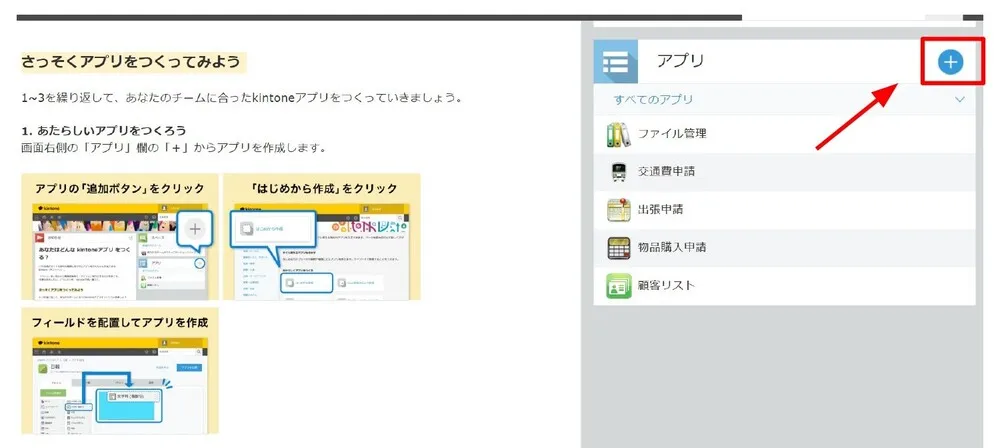Viewport: 1000px width, 448px height.
Task: Select the 物品購入申請 app name
Action: pyautogui.click(x=672, y=248)
